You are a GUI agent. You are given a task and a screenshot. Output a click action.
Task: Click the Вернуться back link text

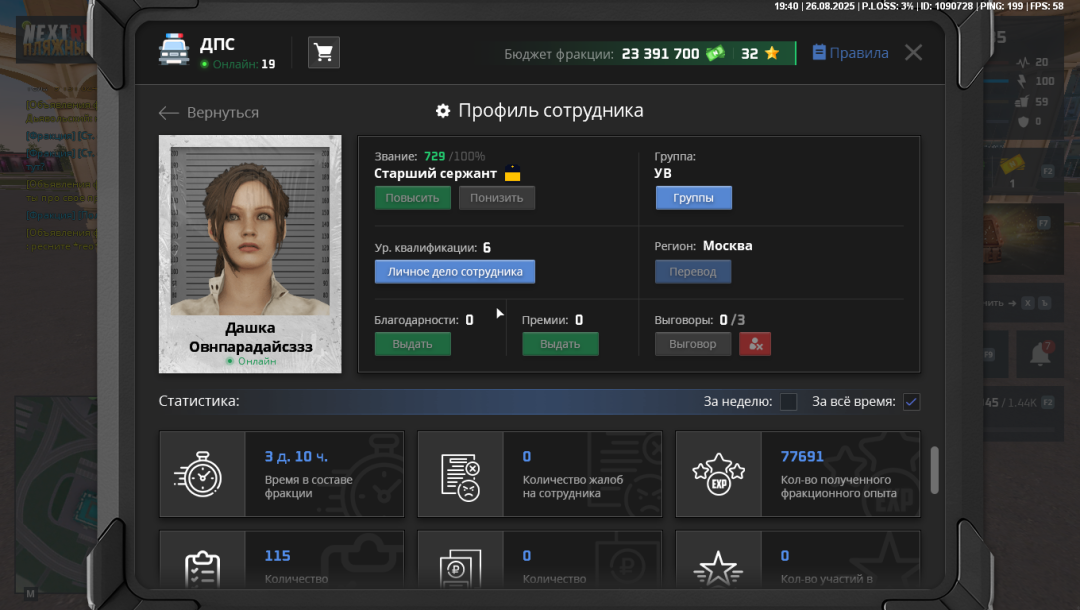tap(222, 113)
